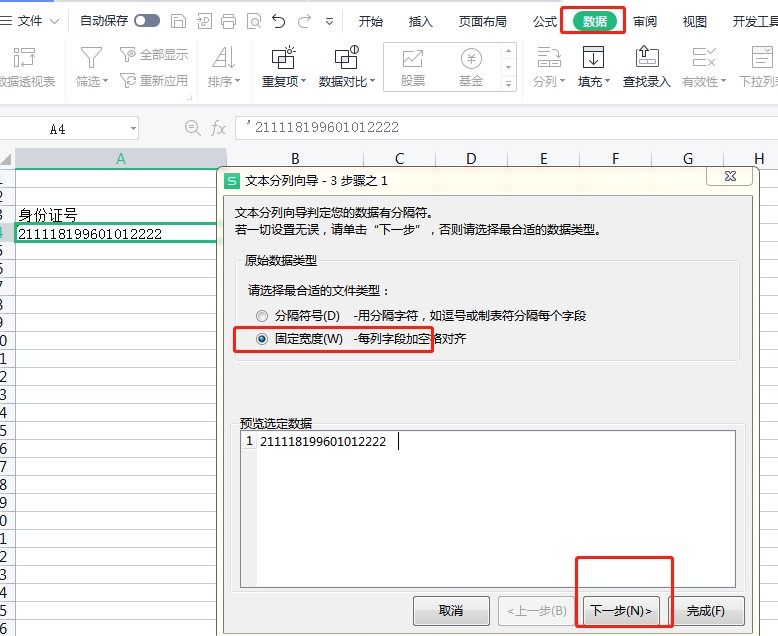Click the Redo arrow
The width and height of the screenshot is (778, 636).
(x=304, y=21)
